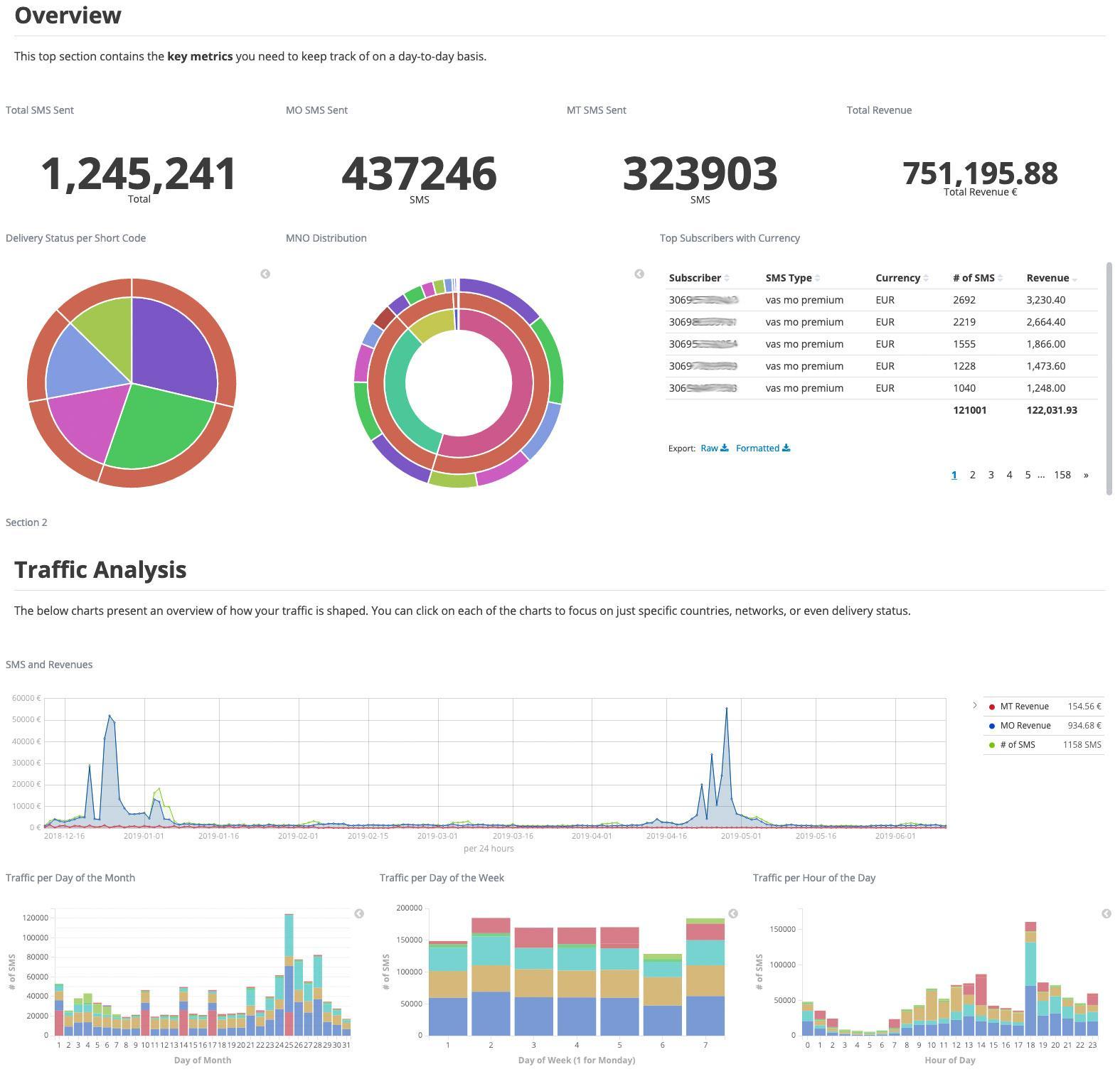Select current page 1 in pagination
The image size is (1120, 1079).
(x=954, y=475)
